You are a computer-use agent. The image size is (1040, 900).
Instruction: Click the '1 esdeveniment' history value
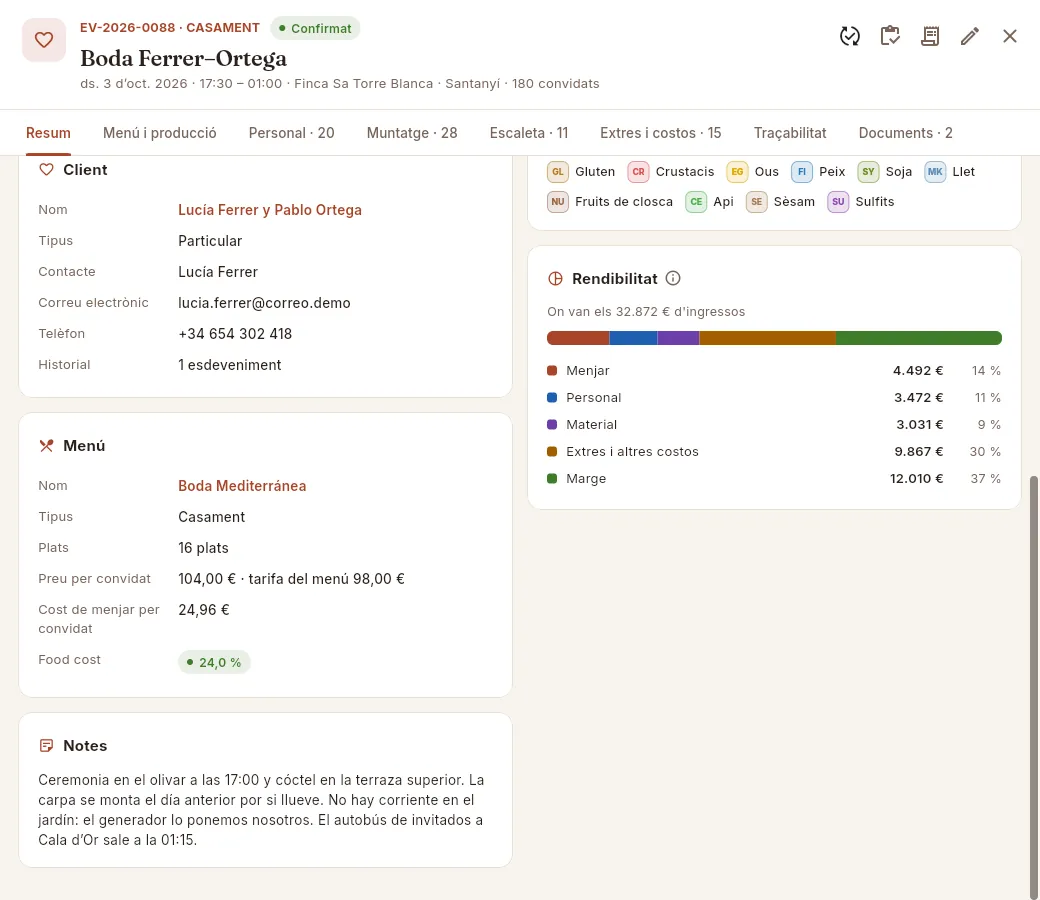click(x=229, y=365)
